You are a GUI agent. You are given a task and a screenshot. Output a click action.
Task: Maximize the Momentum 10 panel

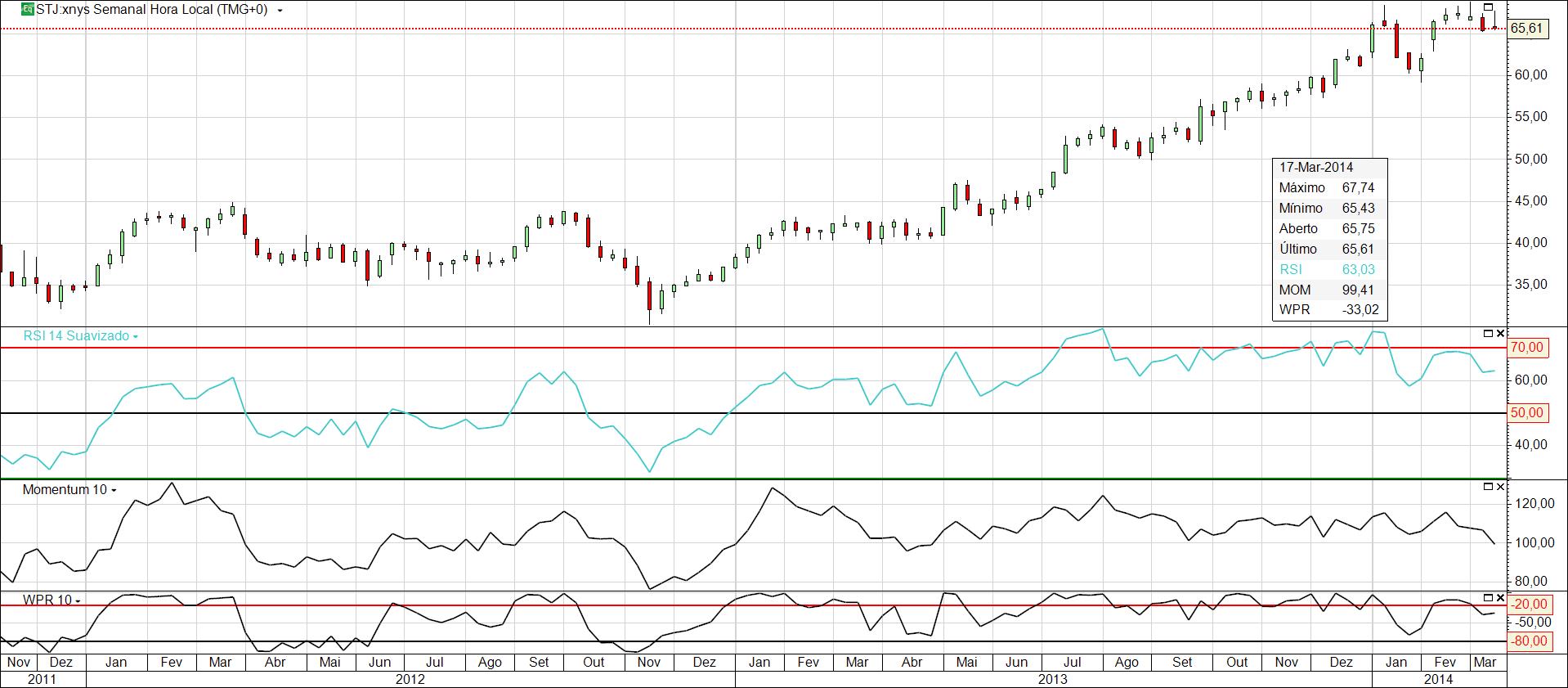(x=1488, y=488)
